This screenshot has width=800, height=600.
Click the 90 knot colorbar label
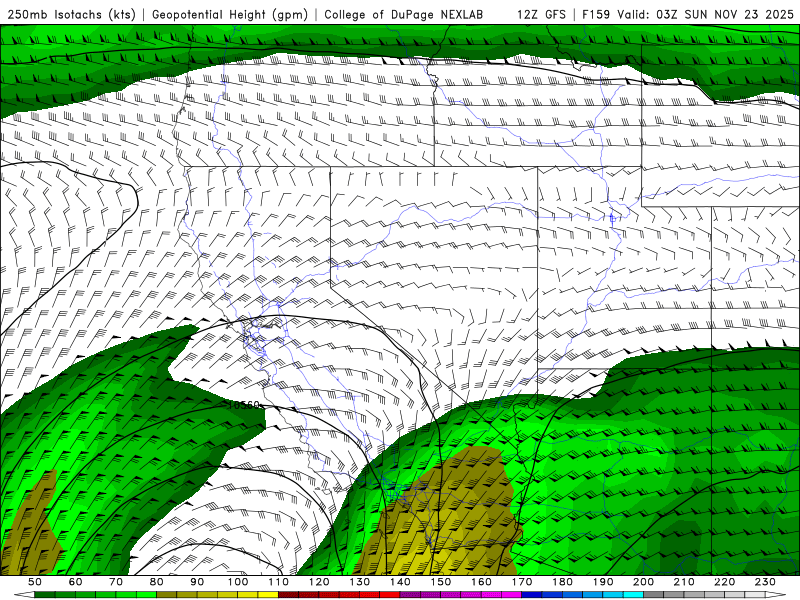point(197,582)
